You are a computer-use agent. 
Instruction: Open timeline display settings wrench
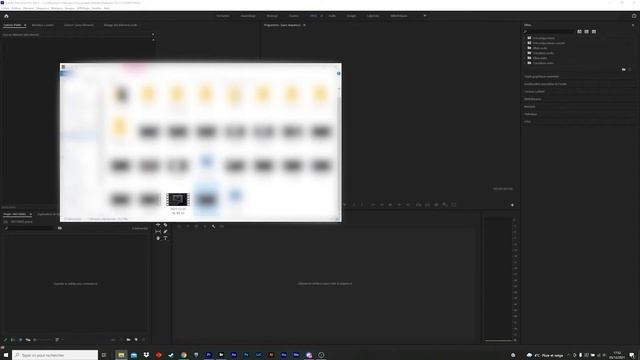pos(213,227)
